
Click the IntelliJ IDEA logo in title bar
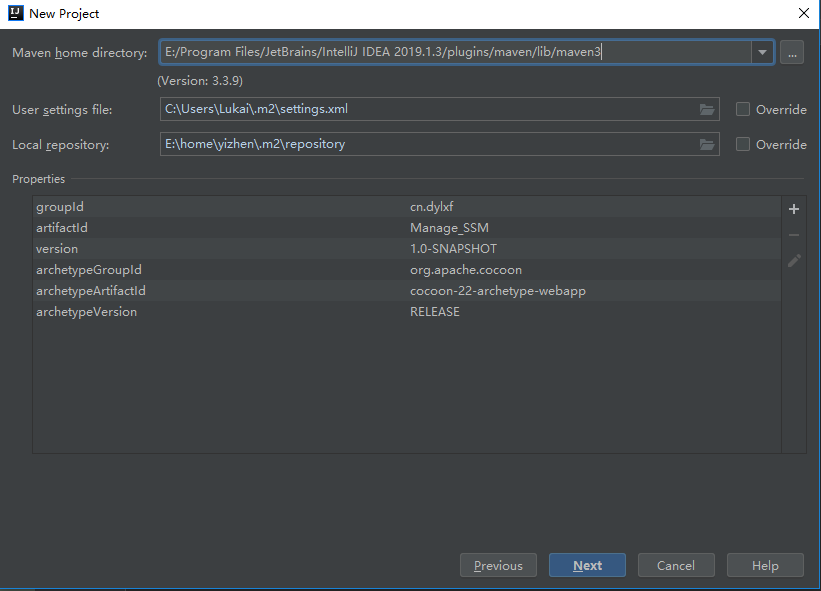point(16,13)
